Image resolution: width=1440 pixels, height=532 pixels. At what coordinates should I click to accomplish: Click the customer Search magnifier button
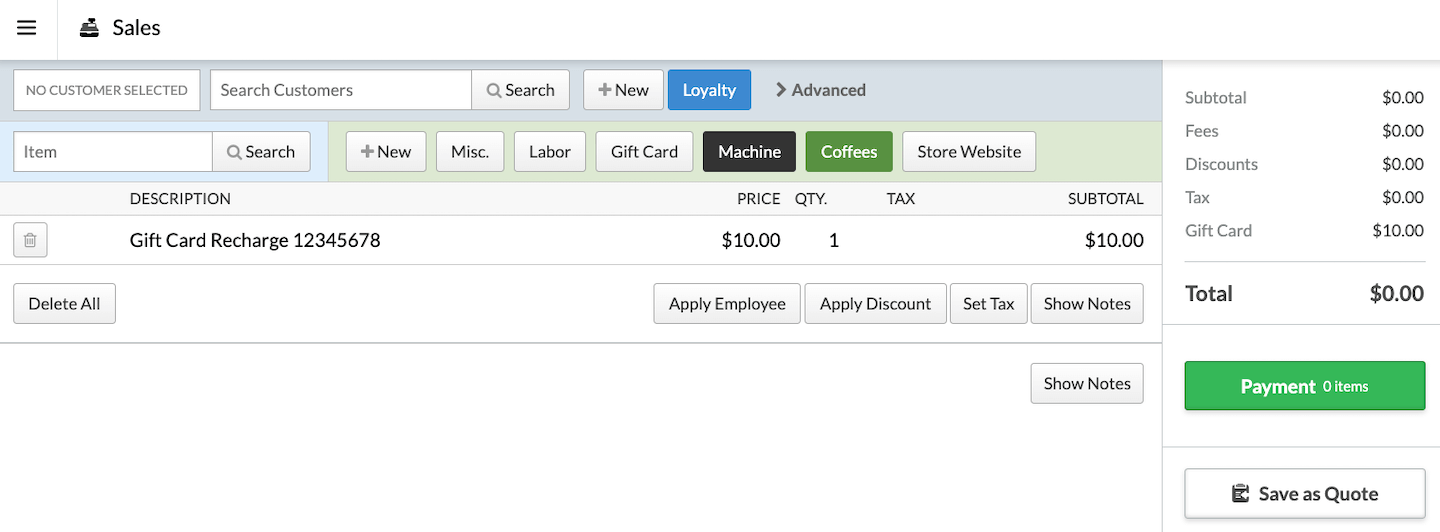click(520, 90)
